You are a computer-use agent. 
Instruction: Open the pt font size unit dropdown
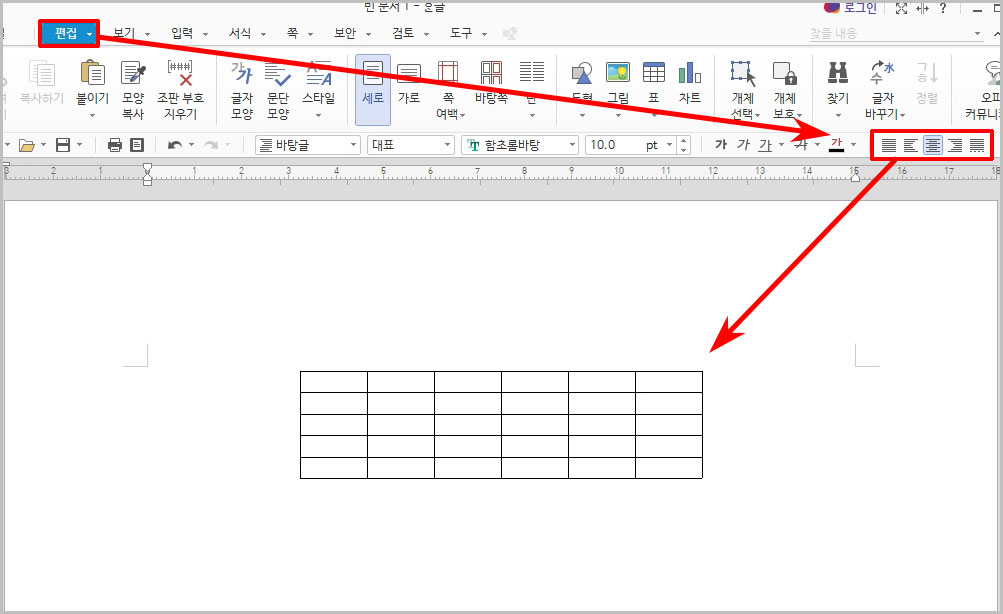tap(669, 145)
